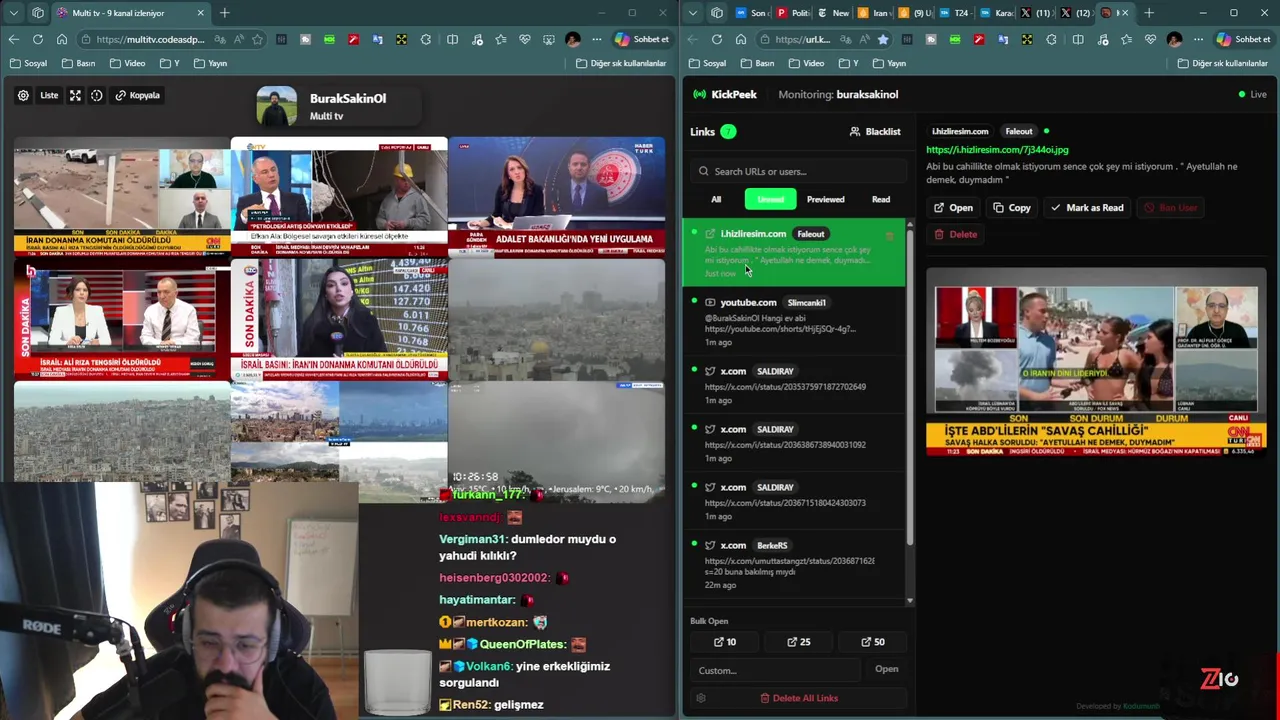Click Sohbet et Copilot button in left browser
This screenshot has height=720, width=1280.
tap(642, 39)
